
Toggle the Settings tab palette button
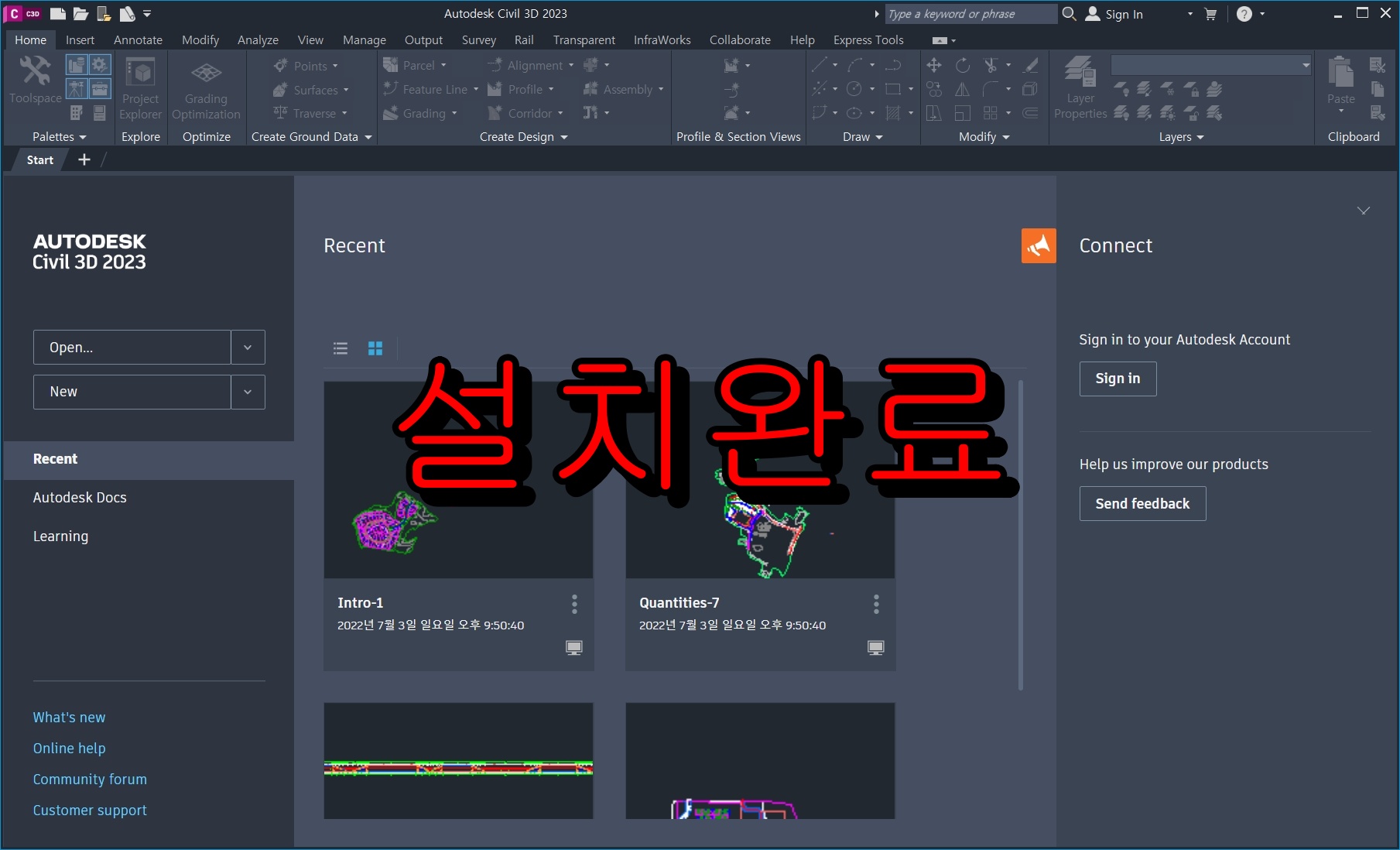(101, 65)
